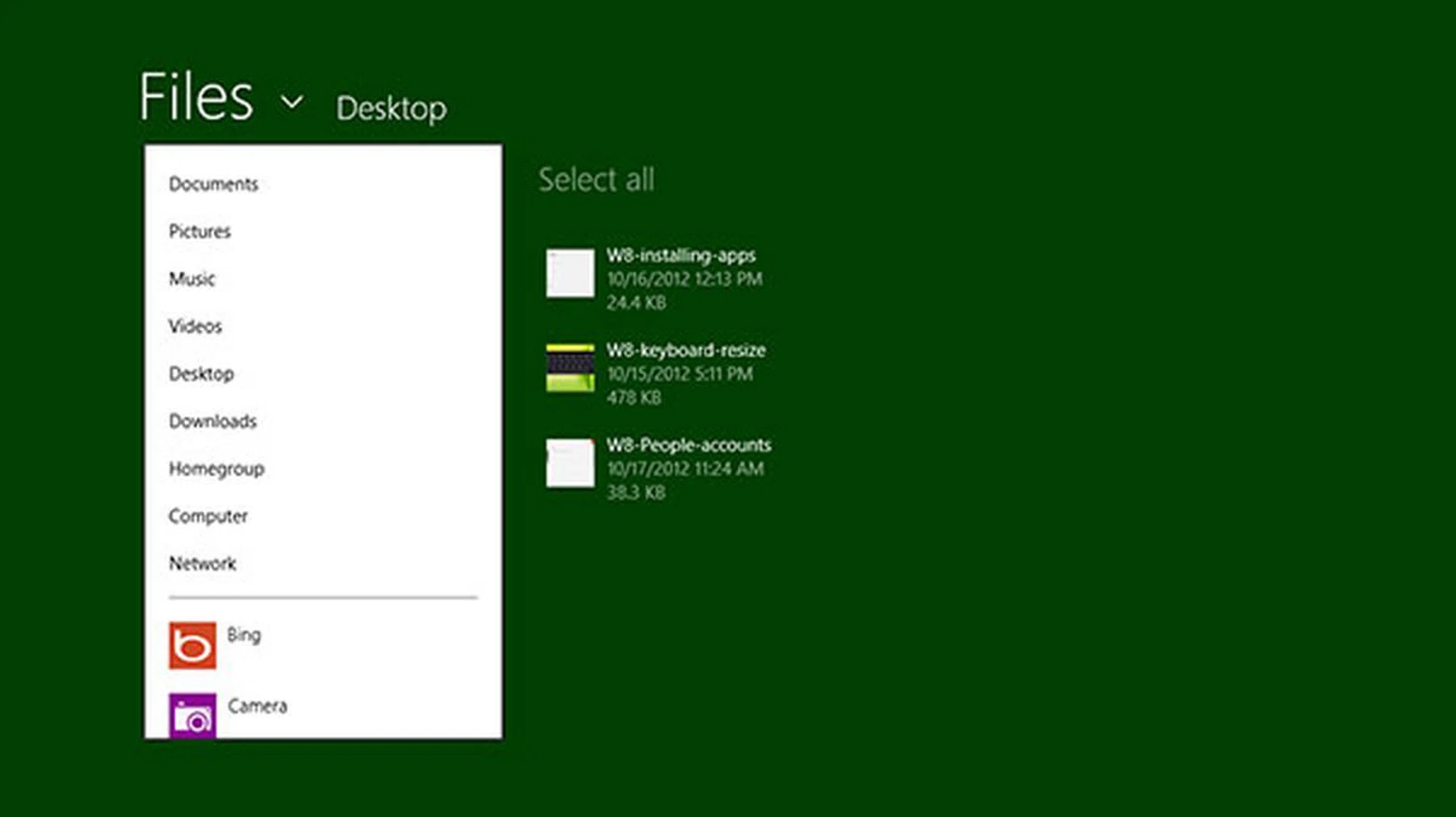Browse Network from the dropdown list
This screenshot has width=1456, height=817.
202,564
